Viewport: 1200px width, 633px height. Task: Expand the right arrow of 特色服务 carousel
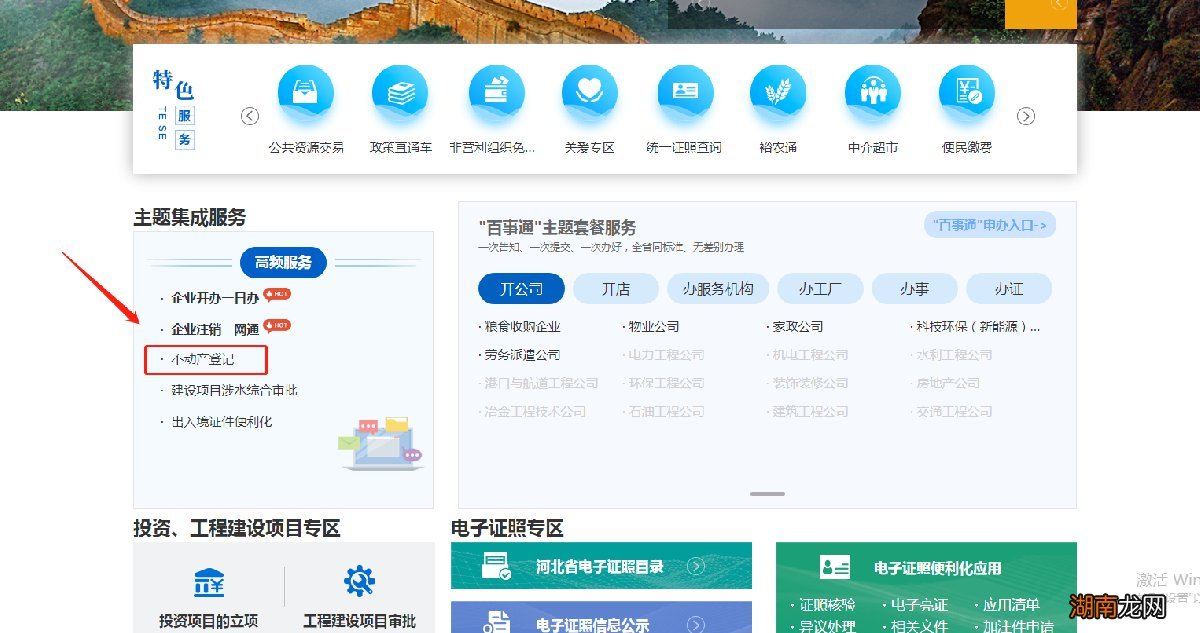click(x=1026, y=116)
